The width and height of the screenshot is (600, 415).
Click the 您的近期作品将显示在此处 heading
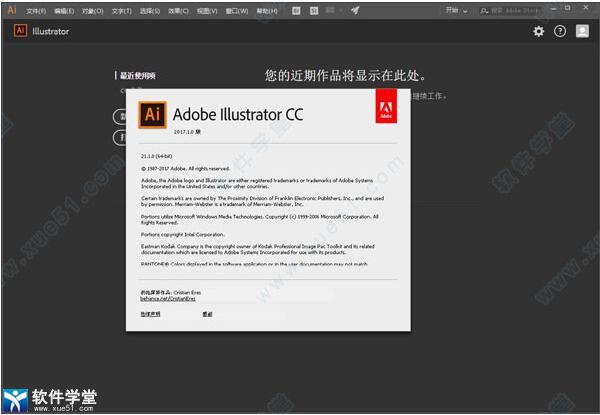point(345,75)
